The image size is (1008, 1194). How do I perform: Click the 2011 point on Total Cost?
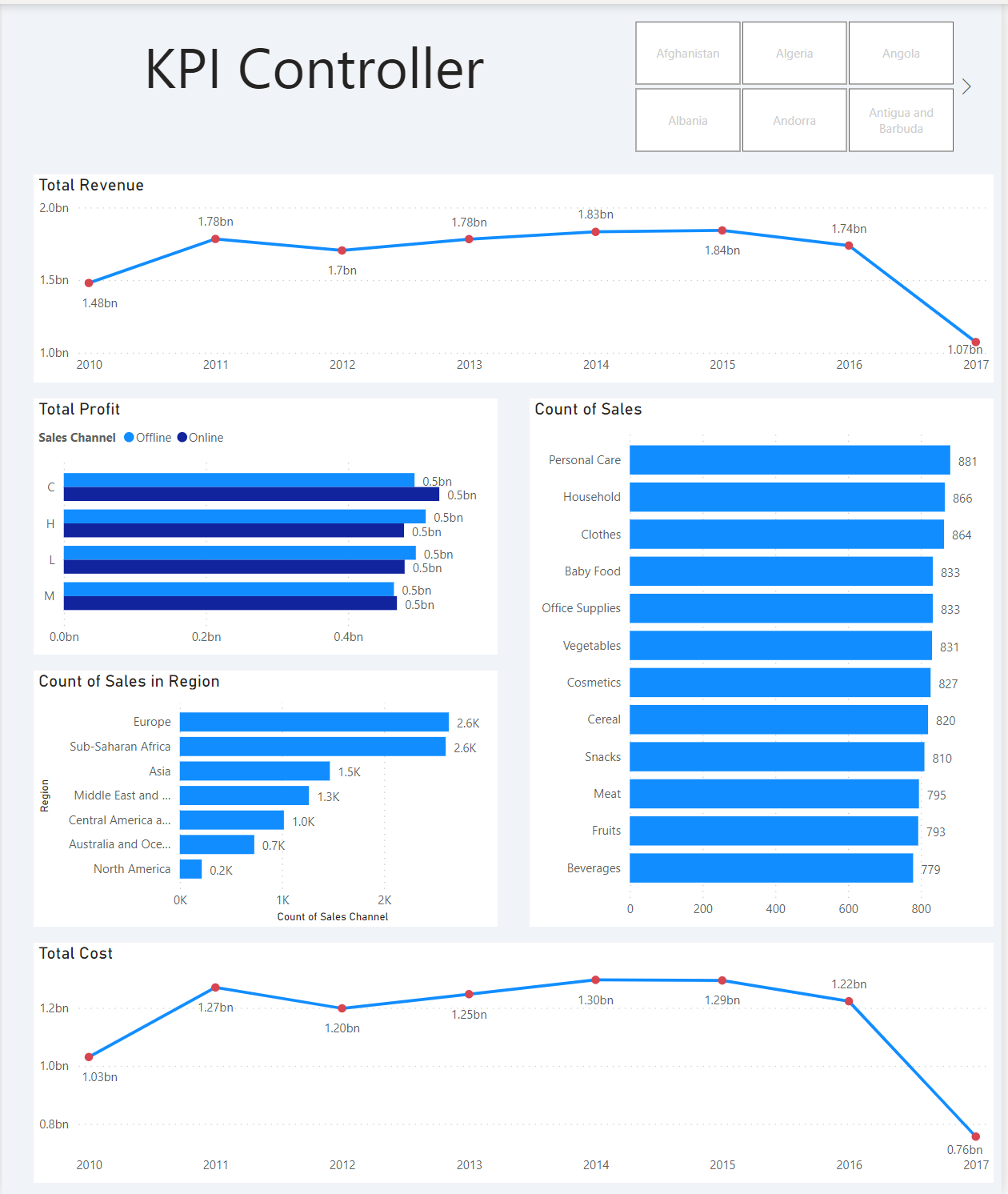click(215, 988)
